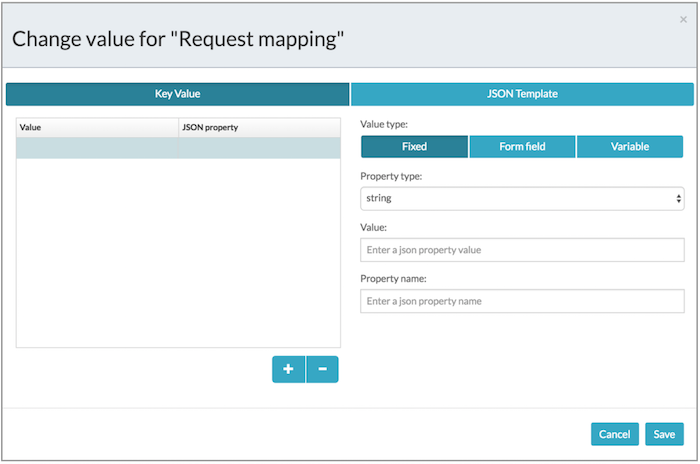Close the dialog with the X icon

[683, 19]
